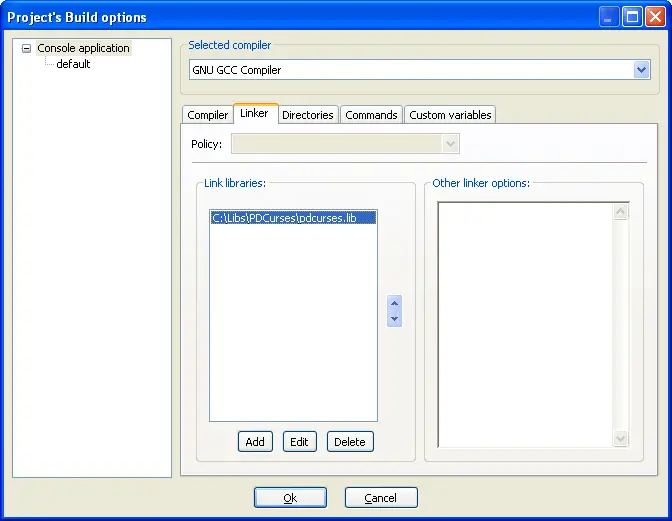Move selected library up with up arrow
The height and width of the screenshot is (521, 672).
tap(394, 304)
